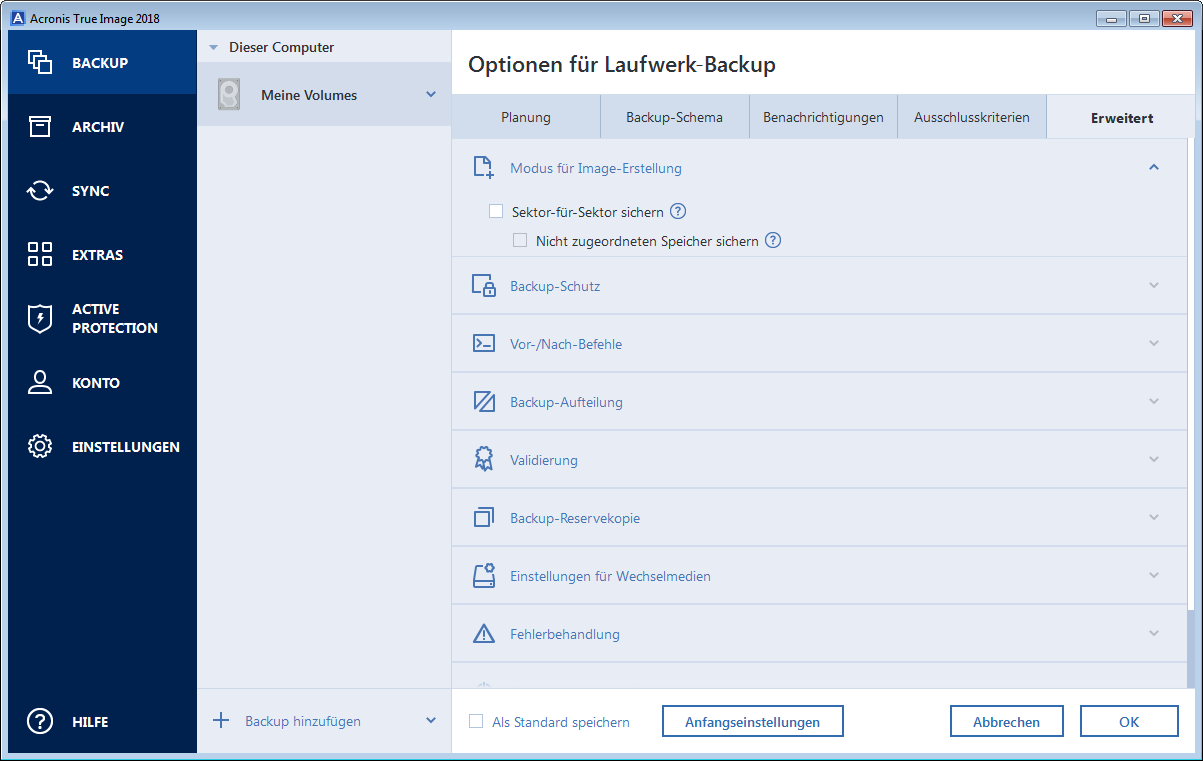The width and height of the screenshot is (1203, 761).
Task: Open the Archiv section icon
Action: pyautogui.click(x=40, y=127)
